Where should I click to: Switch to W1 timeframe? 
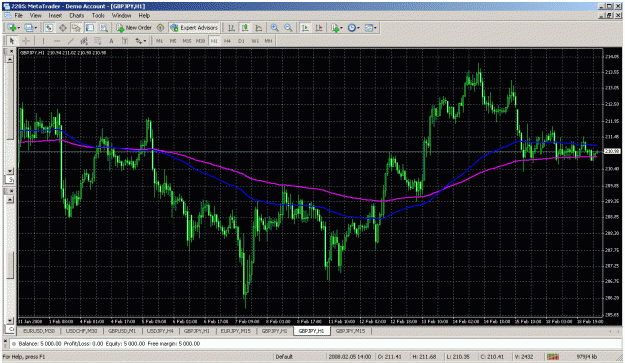(x=255, y=41)
